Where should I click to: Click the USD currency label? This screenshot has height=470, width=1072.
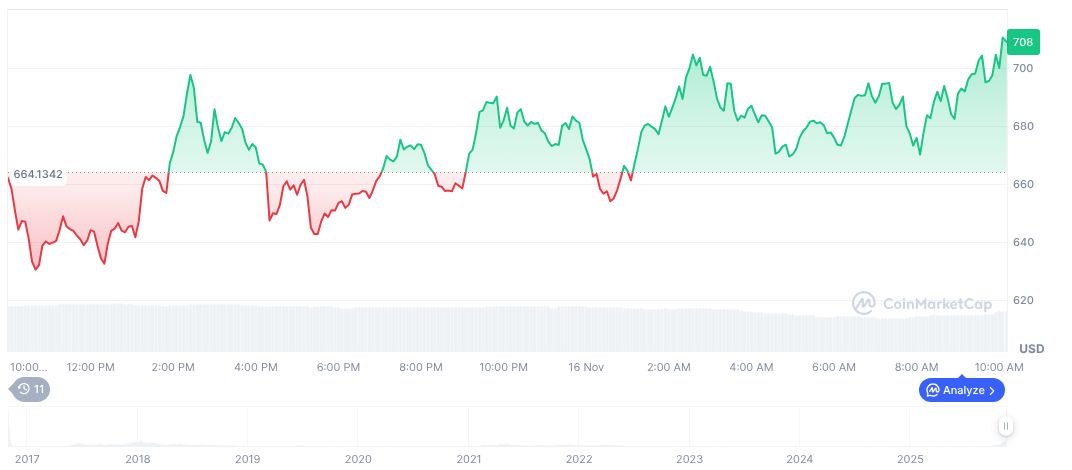point(1031,348)
